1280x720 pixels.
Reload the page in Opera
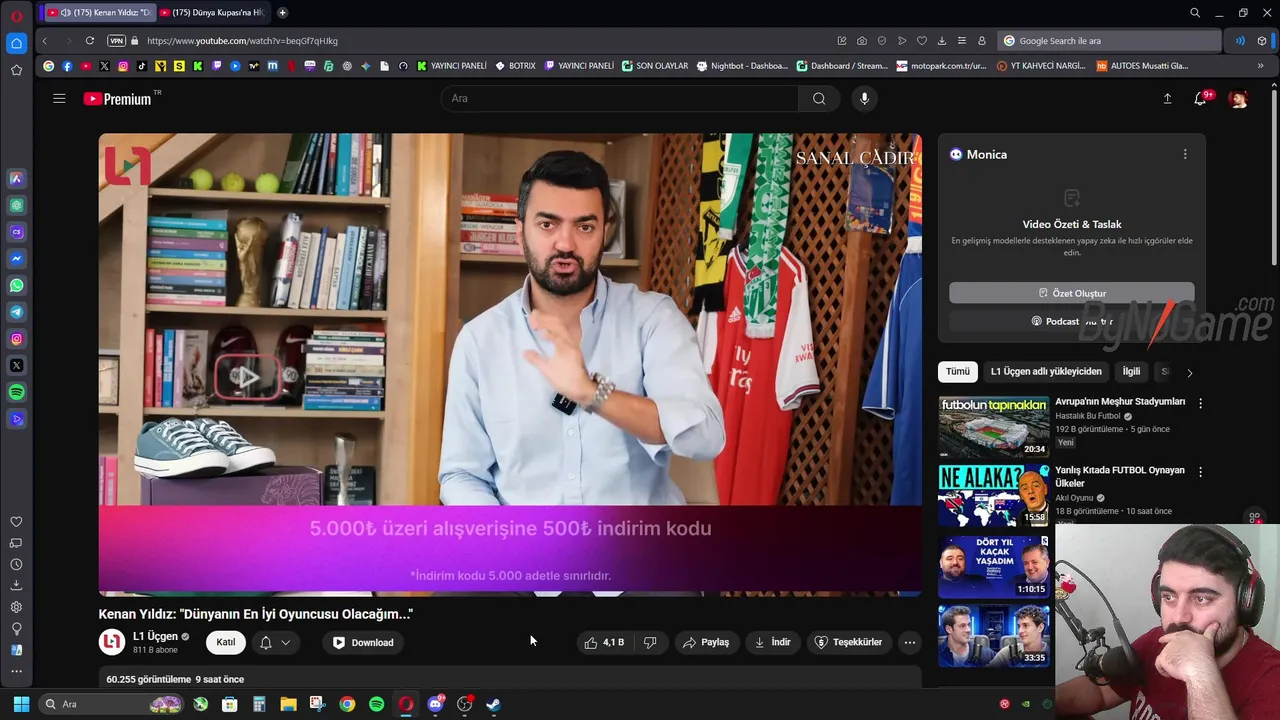coord(90,41)
